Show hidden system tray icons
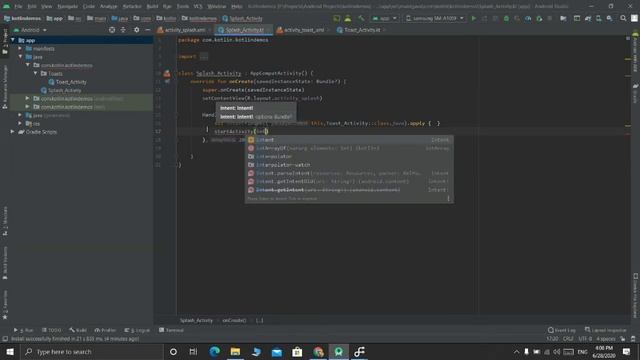 (516, 351)
